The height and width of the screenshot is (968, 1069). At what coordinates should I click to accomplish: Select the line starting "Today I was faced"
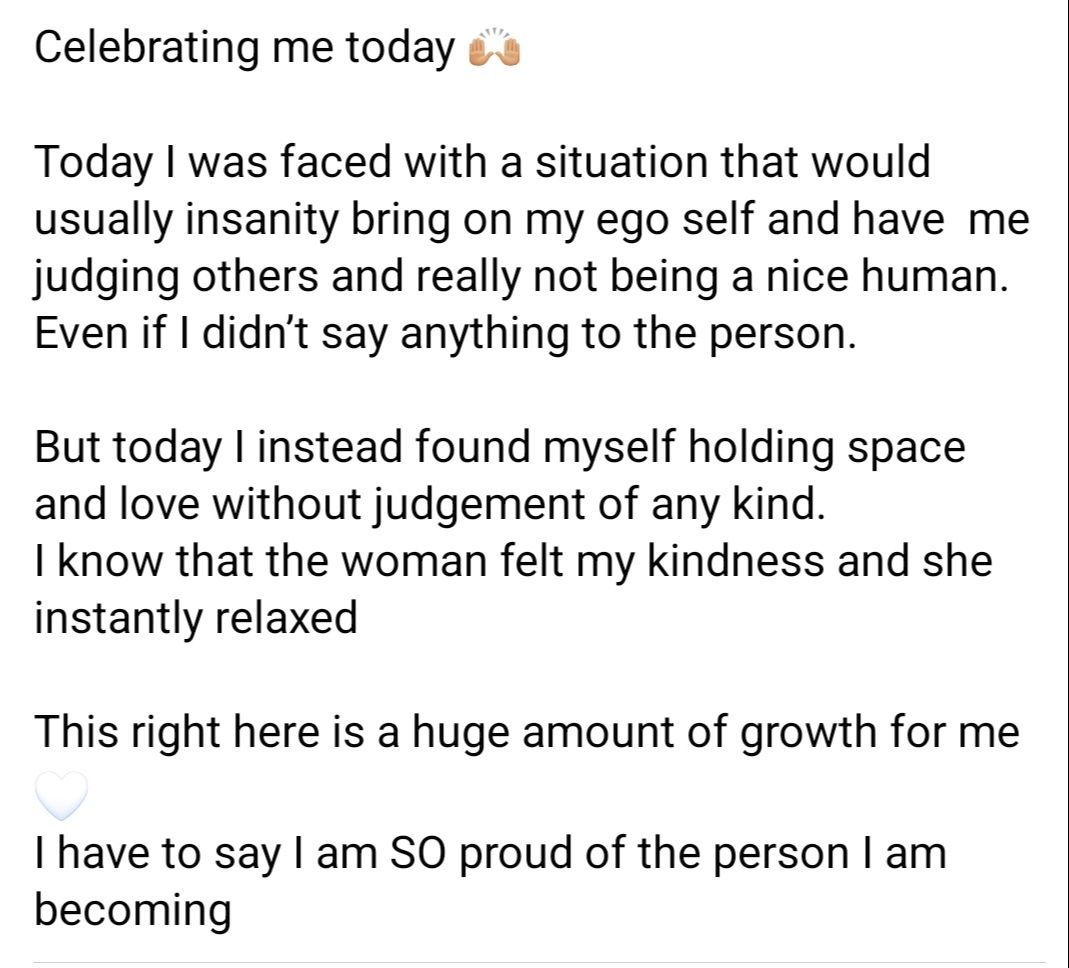[482, 164]
